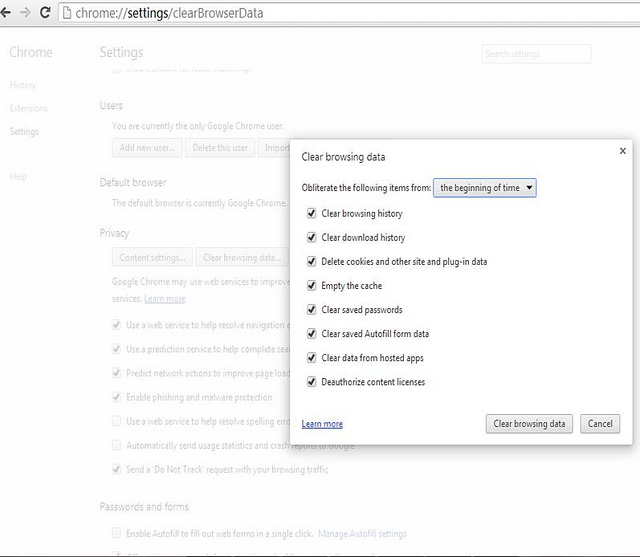The image size is (640, 557).
Task: Open the dialog's Learn more link
Action: click(x=322, y=424)
